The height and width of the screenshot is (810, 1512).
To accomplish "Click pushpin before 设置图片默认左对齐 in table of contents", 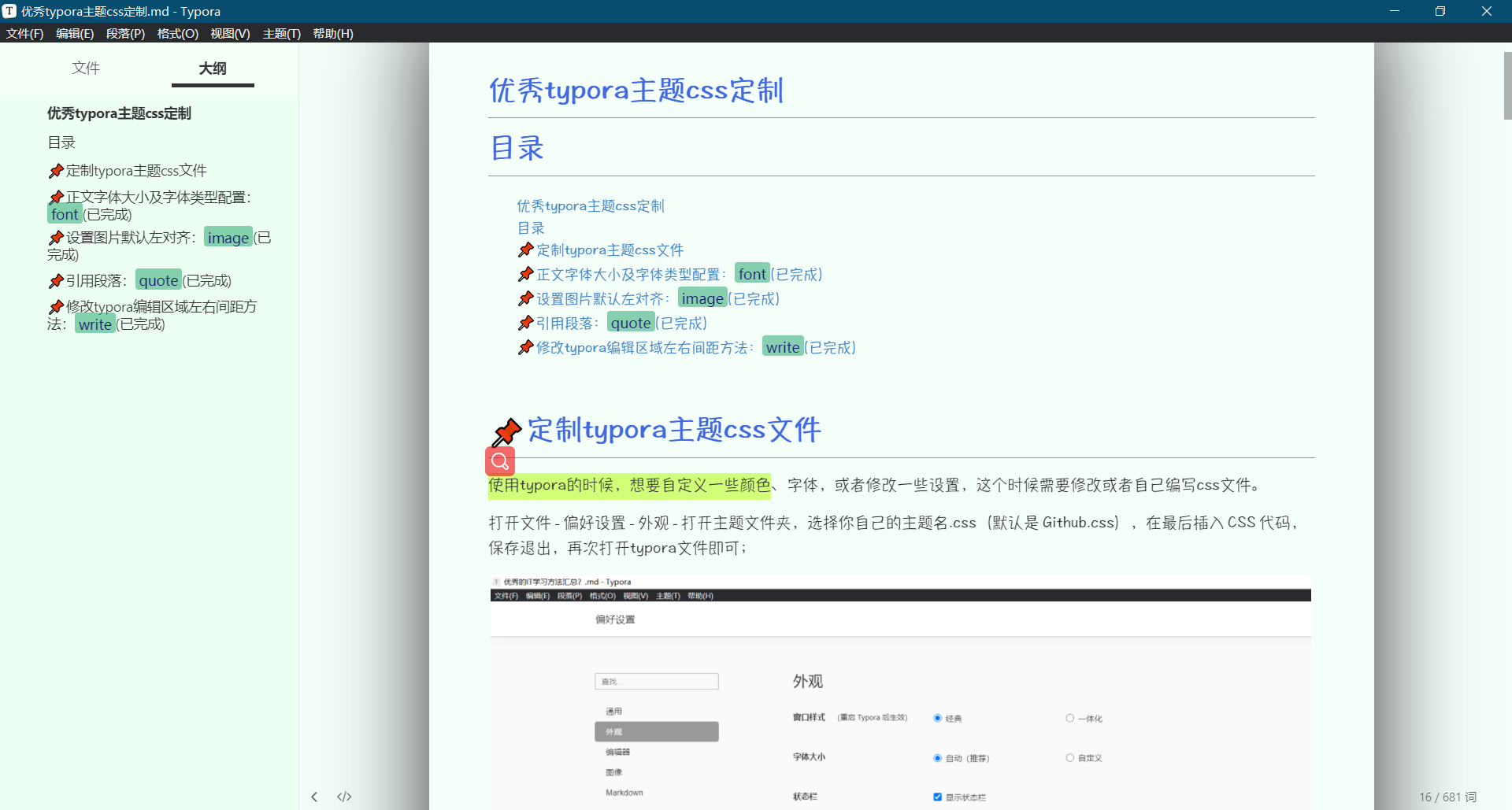I will coord(526,298).
